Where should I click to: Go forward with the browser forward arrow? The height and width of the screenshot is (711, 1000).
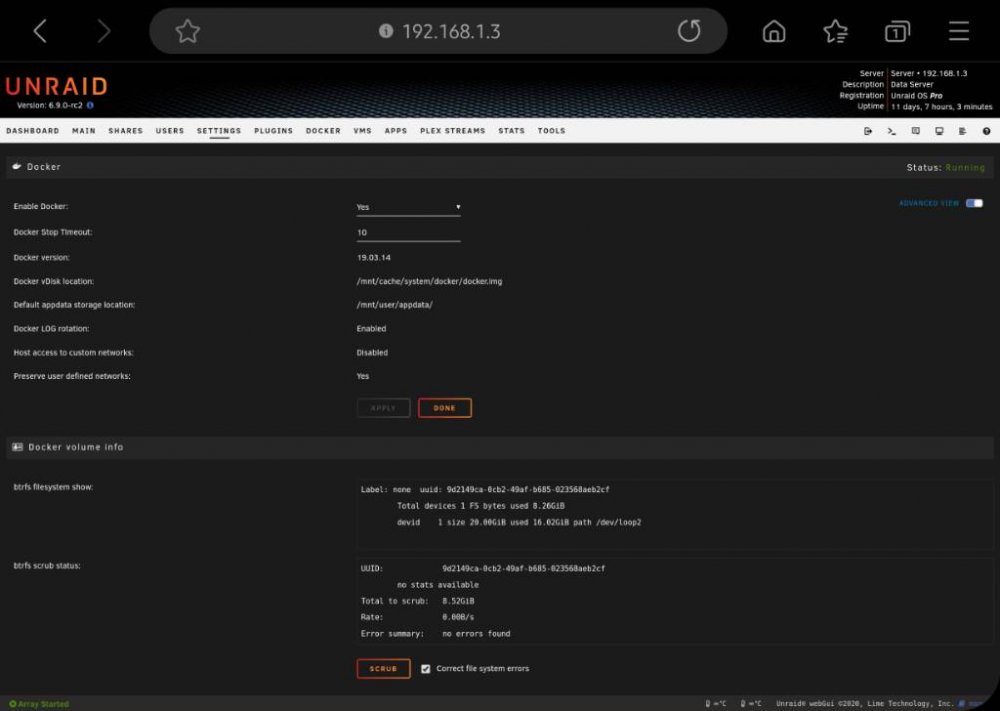(x=103, y=31)
